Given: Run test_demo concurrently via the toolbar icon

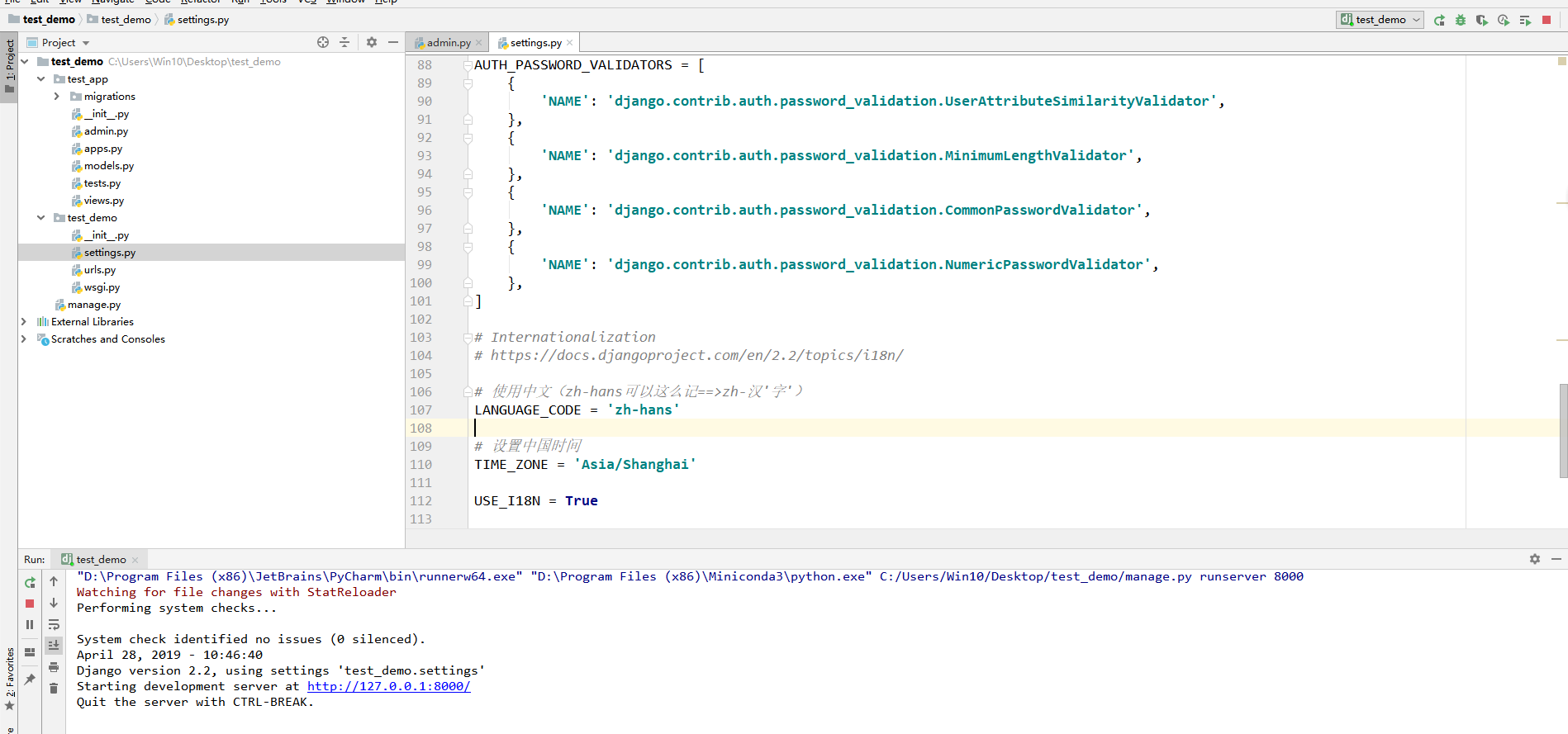Looking at the screenshot, I should point(1525,20).
